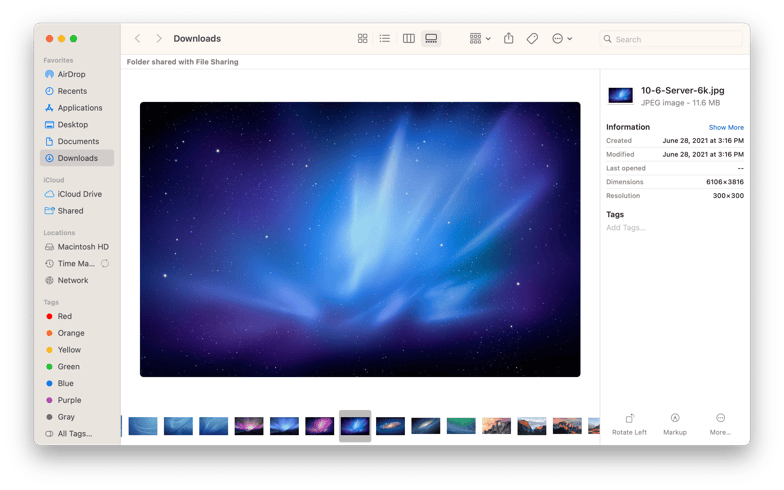This screenshot has width=784, height=490.
Task: Open the Shared iCloud folder
Action: (x=76, y=211)
